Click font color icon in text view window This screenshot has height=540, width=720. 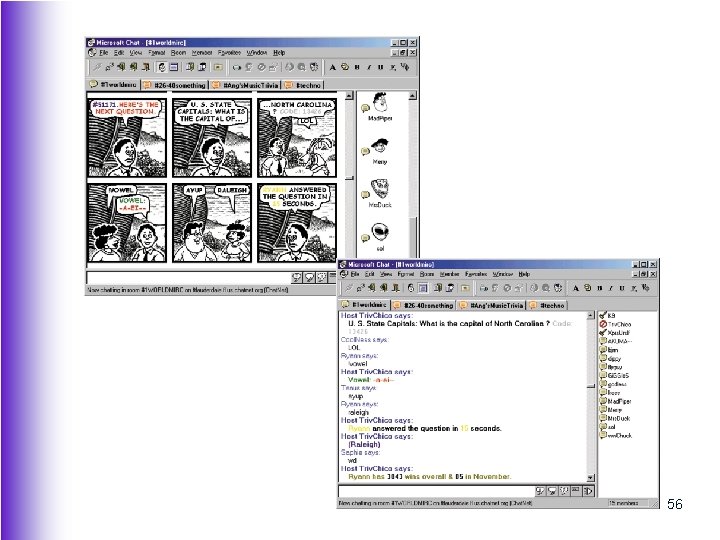(587, 288)
